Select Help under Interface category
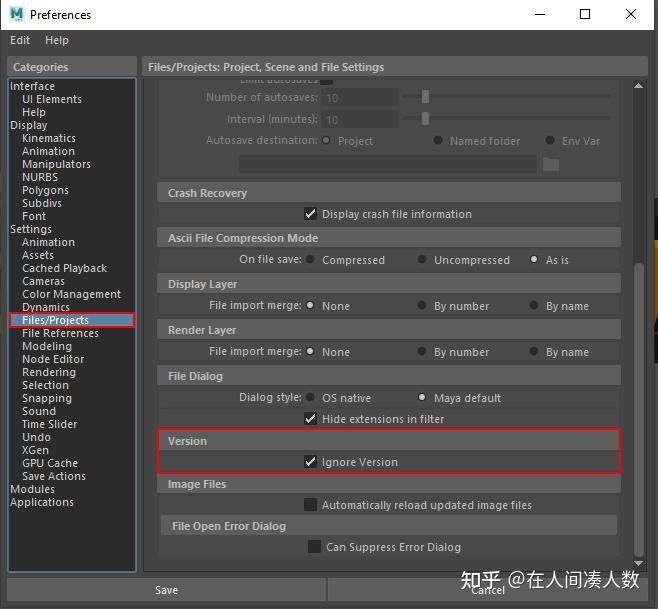 click(x=34, y=112)
